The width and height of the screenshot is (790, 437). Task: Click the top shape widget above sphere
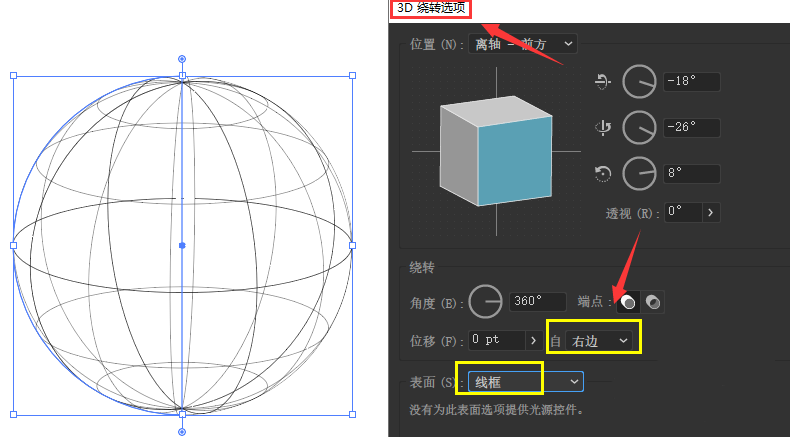(x=182, y=59)
